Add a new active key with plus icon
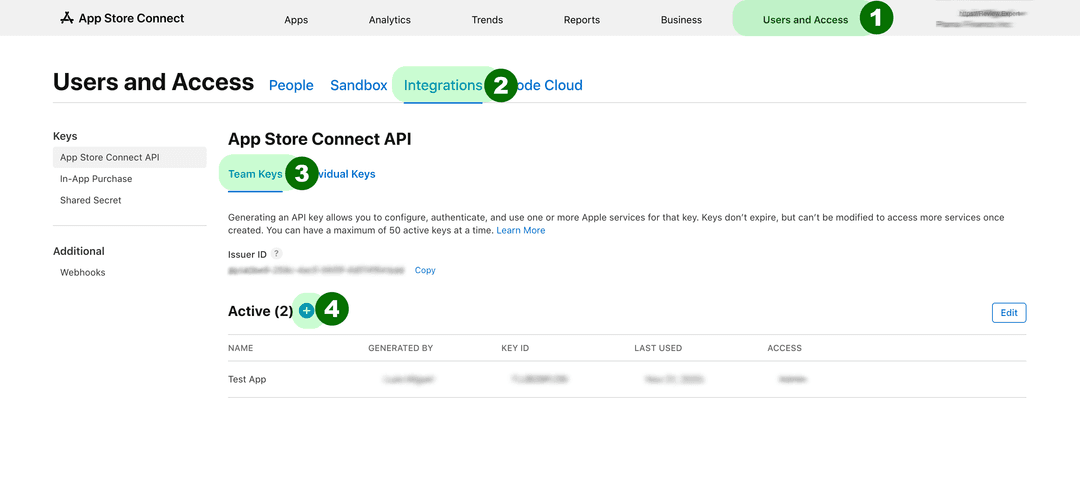1080x504 pixels. point(307,311)
